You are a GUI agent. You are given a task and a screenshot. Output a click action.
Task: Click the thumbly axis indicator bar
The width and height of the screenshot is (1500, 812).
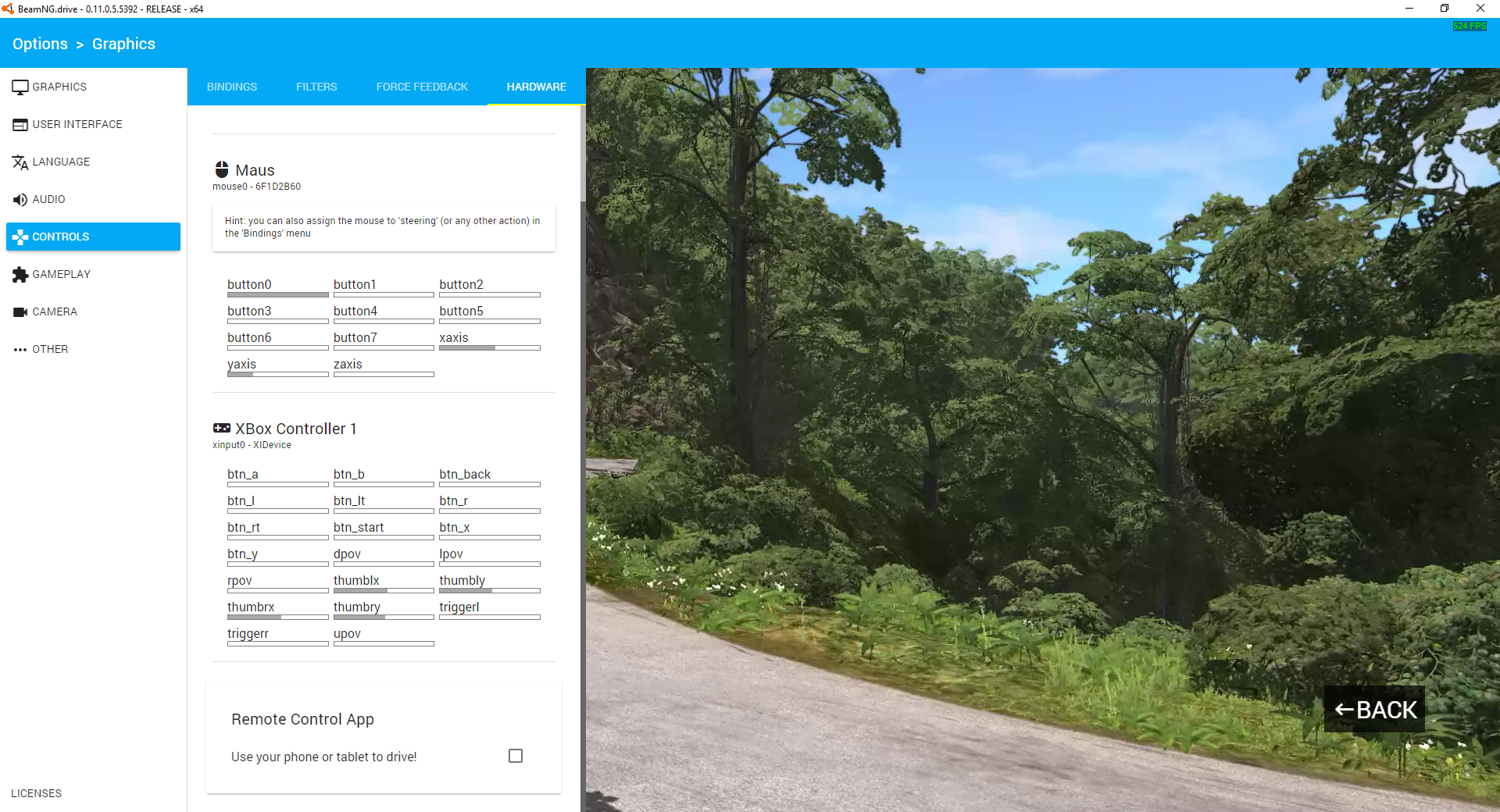490,590
